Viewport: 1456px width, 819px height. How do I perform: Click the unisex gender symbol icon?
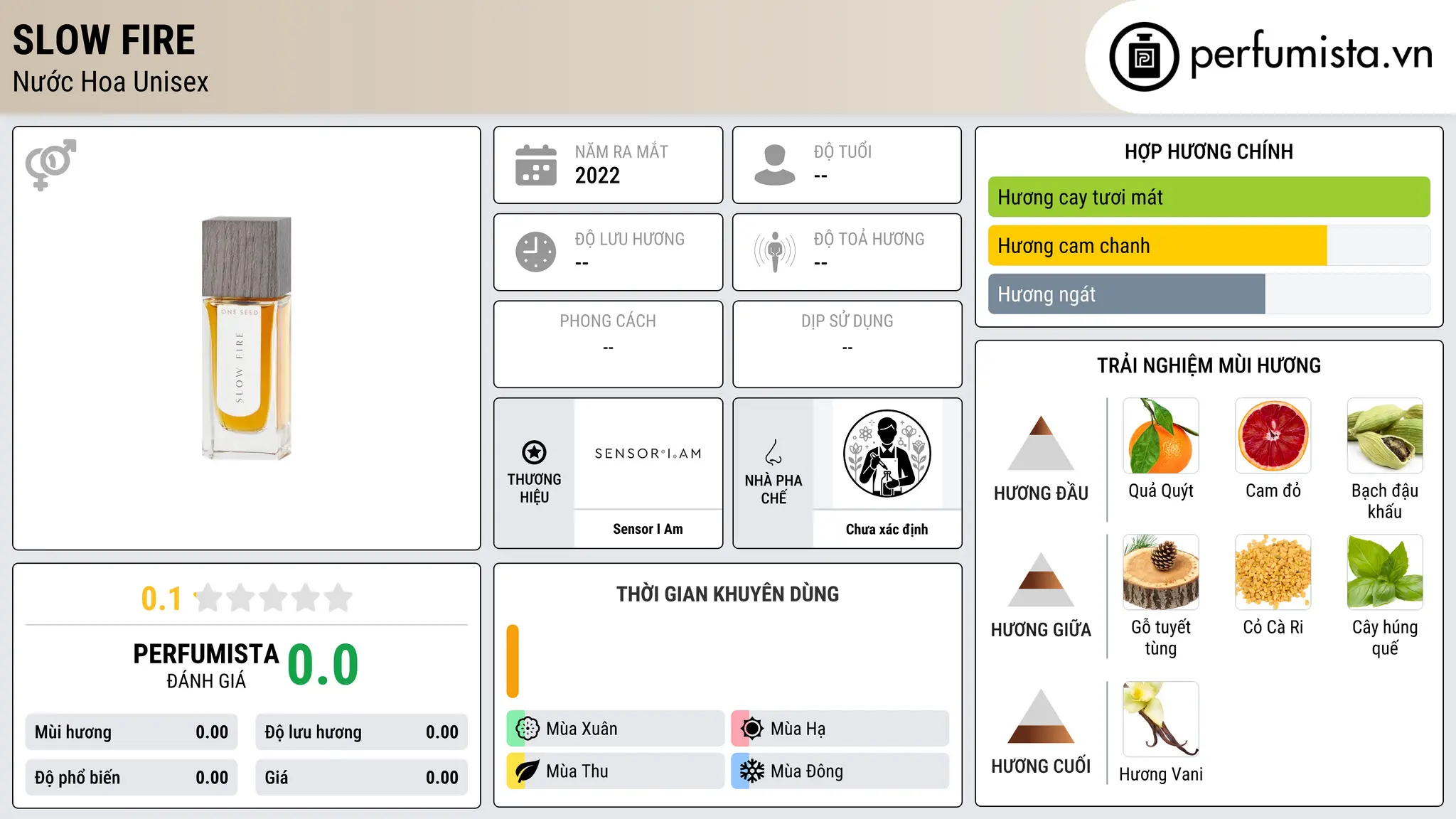(x=50, y=165)
